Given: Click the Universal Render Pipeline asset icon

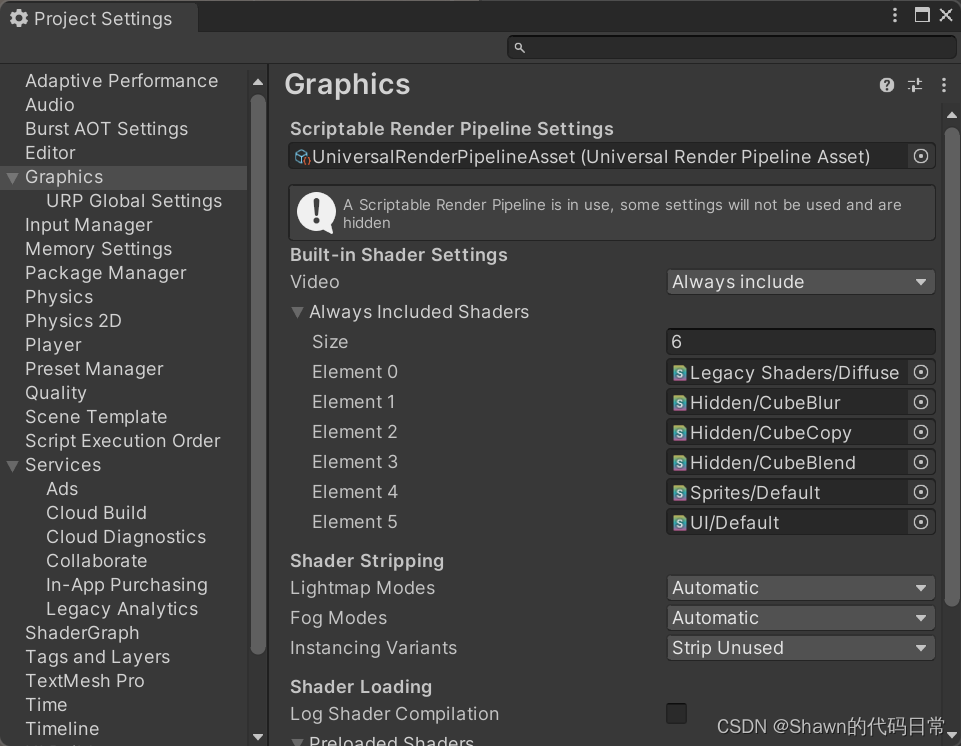Looking at the screenshot, I should coord(302,157).
